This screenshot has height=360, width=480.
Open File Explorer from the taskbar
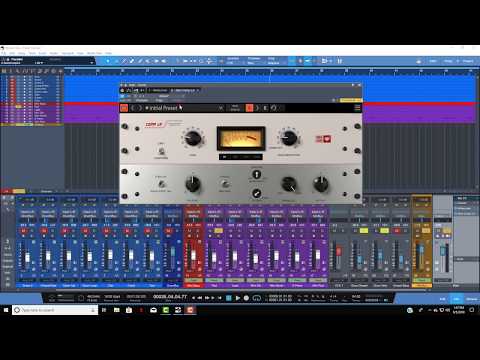click(x=117, y=310)
